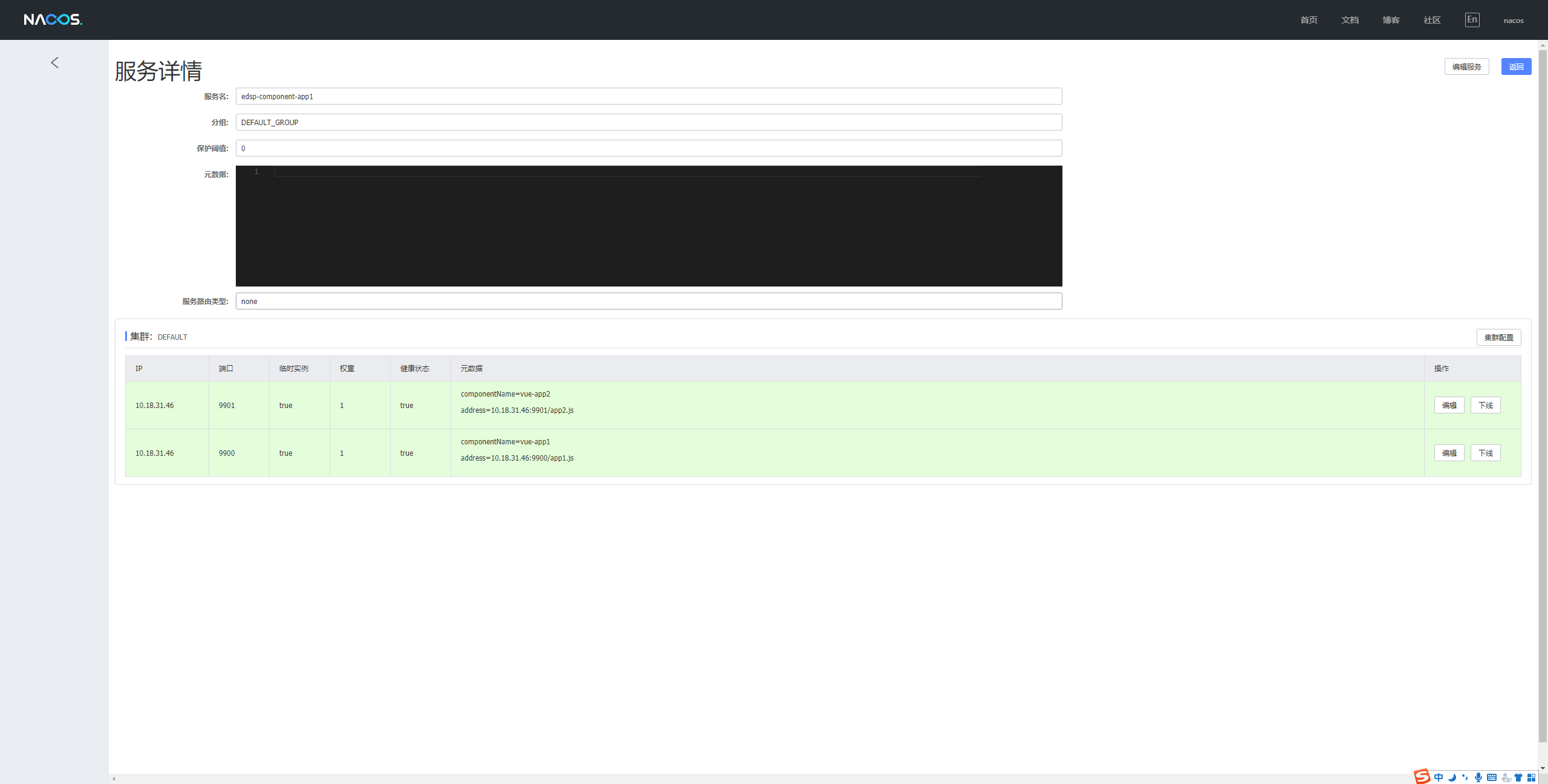Click the Sogou input method logo
Screen dimensions: 1548x784
click(x=1422, y=777)
